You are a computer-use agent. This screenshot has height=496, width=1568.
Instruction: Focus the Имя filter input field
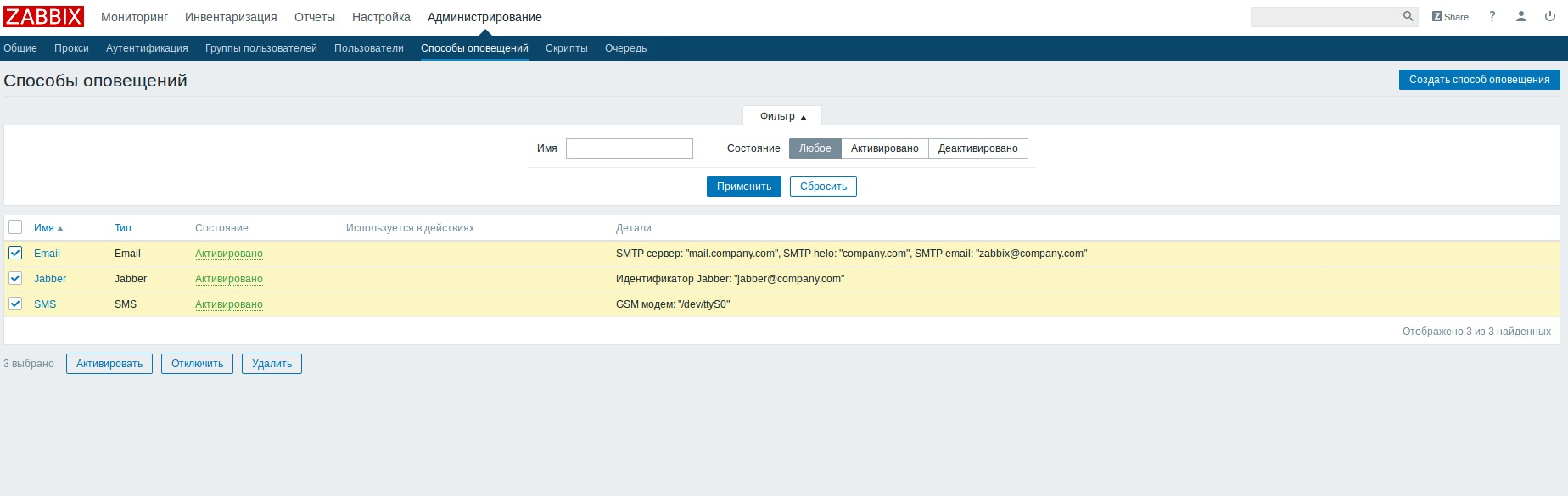coord(630,148)
